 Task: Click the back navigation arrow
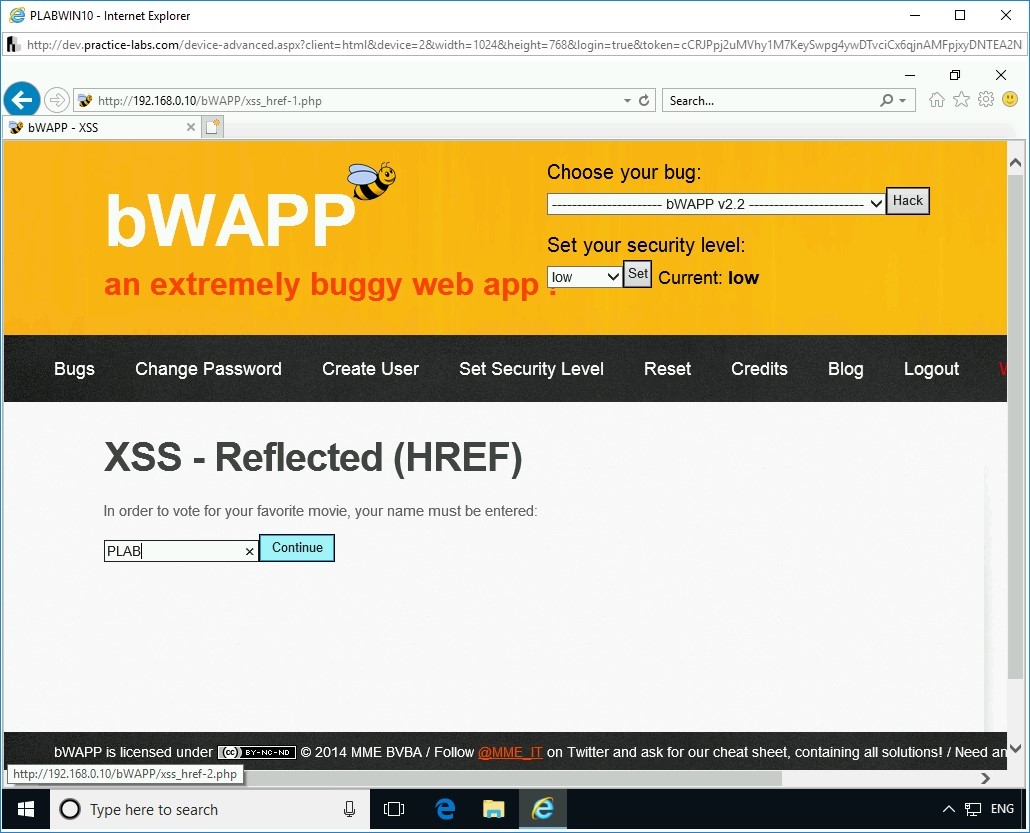[22, 99]
